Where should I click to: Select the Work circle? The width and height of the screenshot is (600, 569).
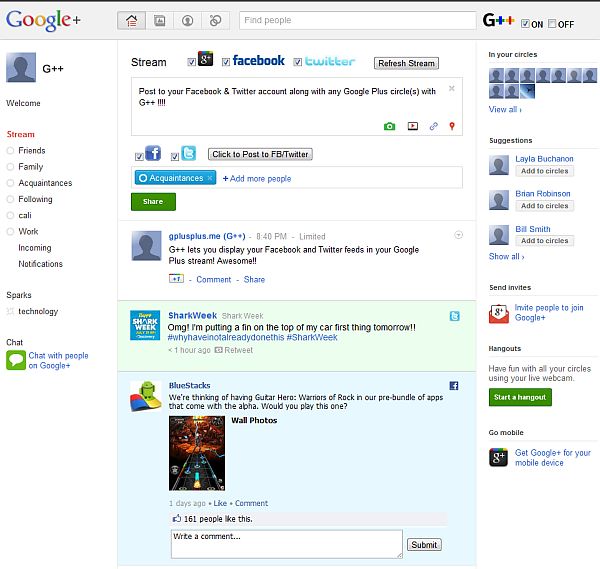pos(28,232)
